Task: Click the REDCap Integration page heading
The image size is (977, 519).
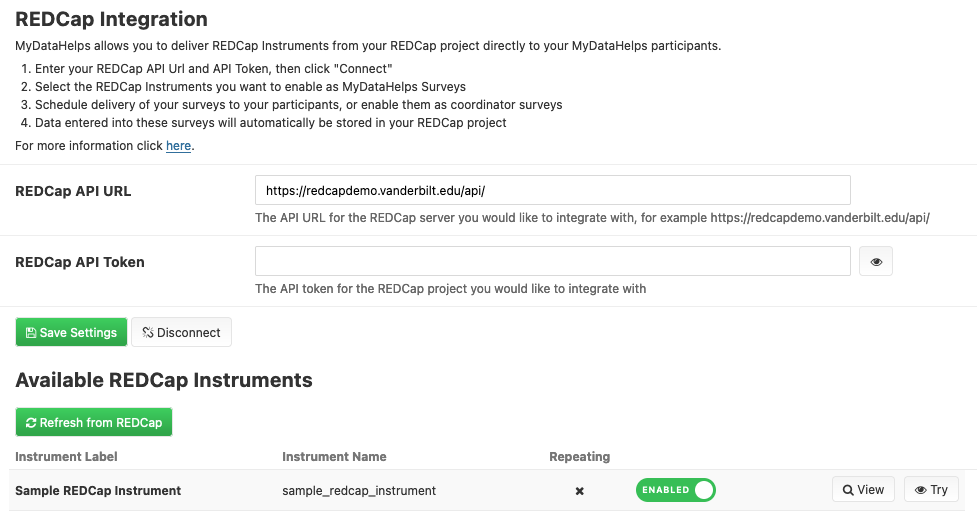Action: [111, 19]
